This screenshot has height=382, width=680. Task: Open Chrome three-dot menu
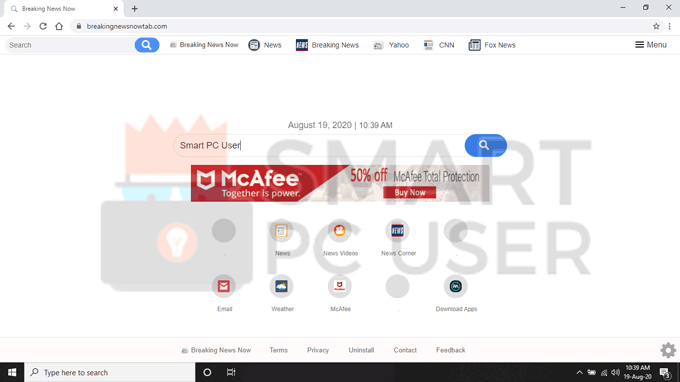(670, 26)
